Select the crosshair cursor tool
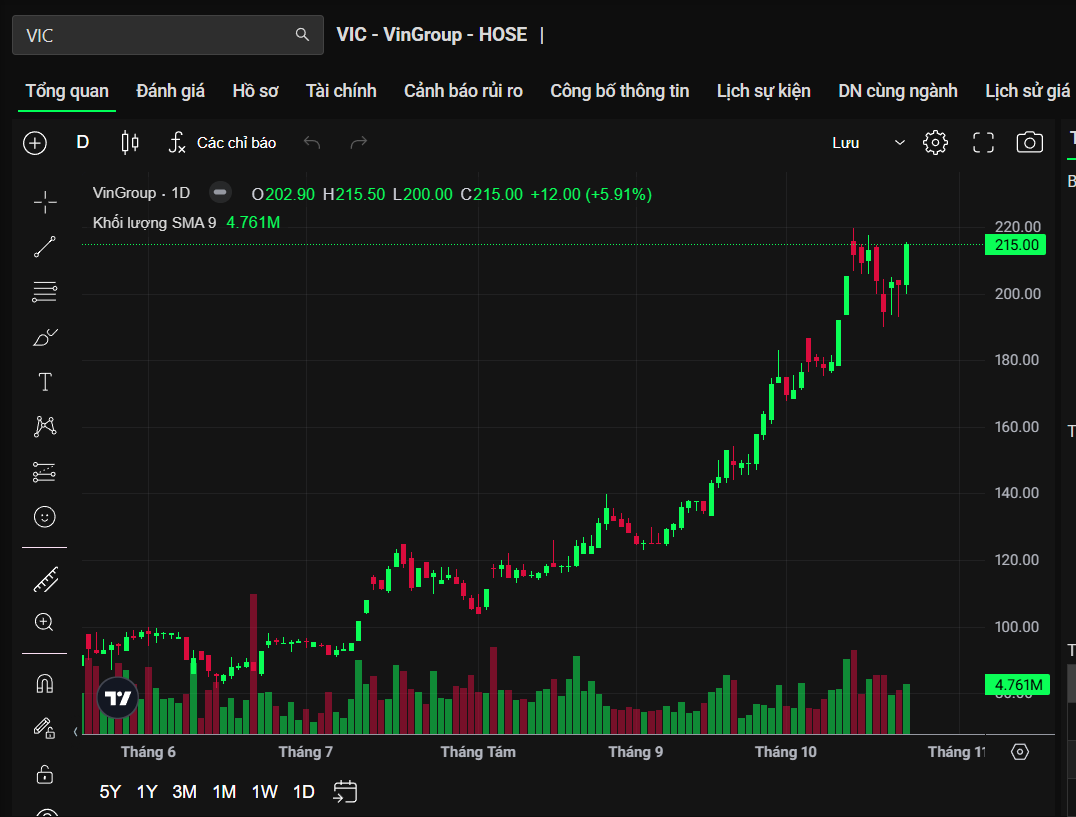Screen dimensions: 1076x817 pos(45,203)
